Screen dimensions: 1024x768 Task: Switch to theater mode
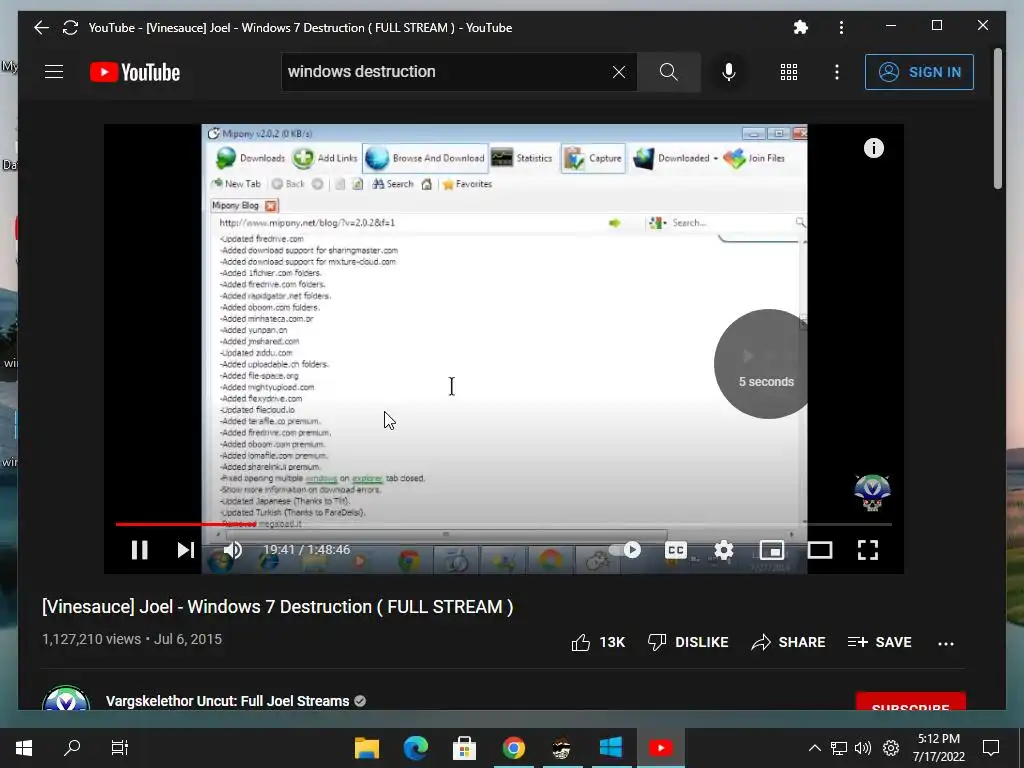click(820, 550)
